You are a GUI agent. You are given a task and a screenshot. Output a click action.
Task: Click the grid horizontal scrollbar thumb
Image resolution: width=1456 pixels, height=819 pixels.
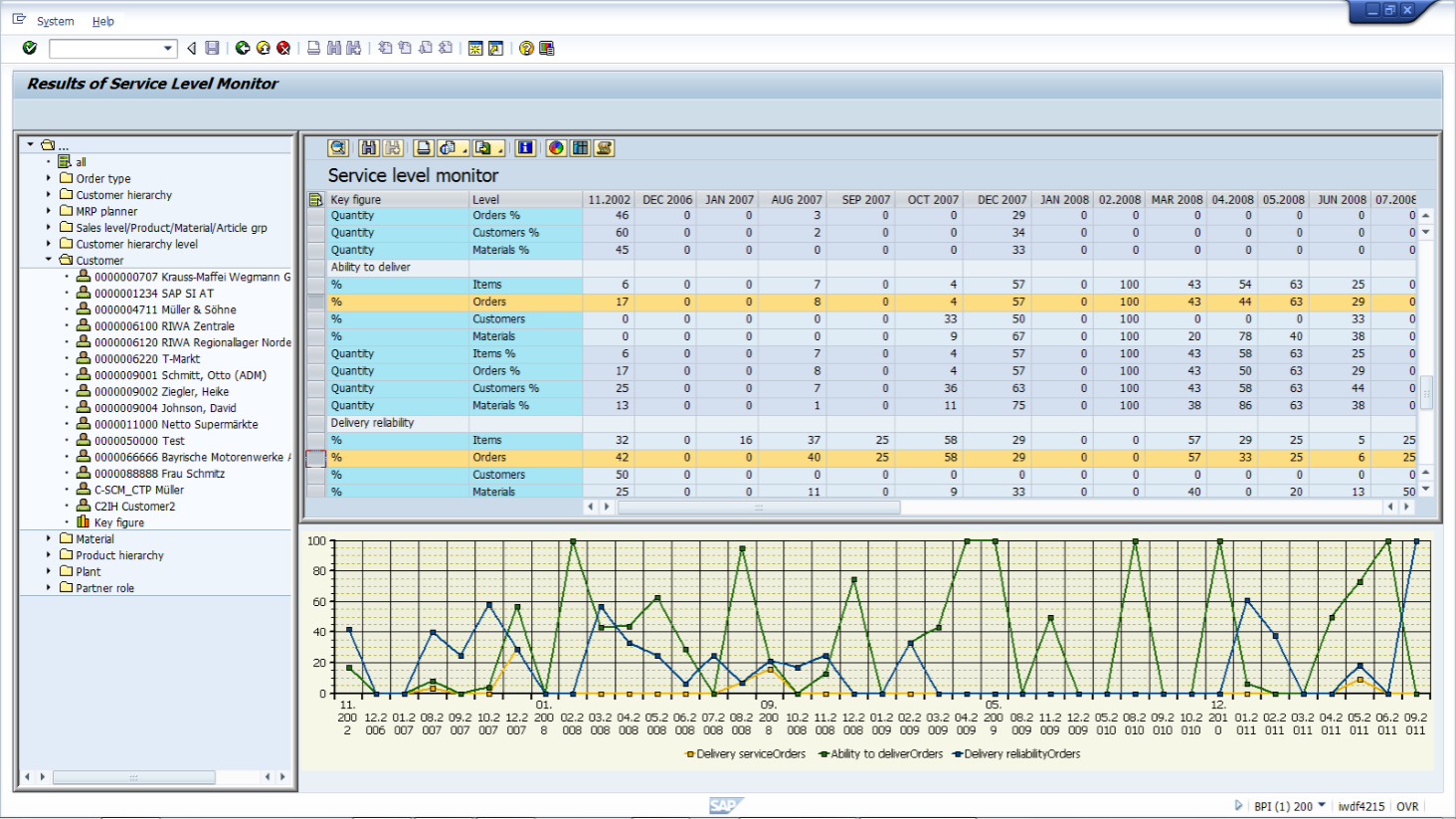click(x=759, y=508)
